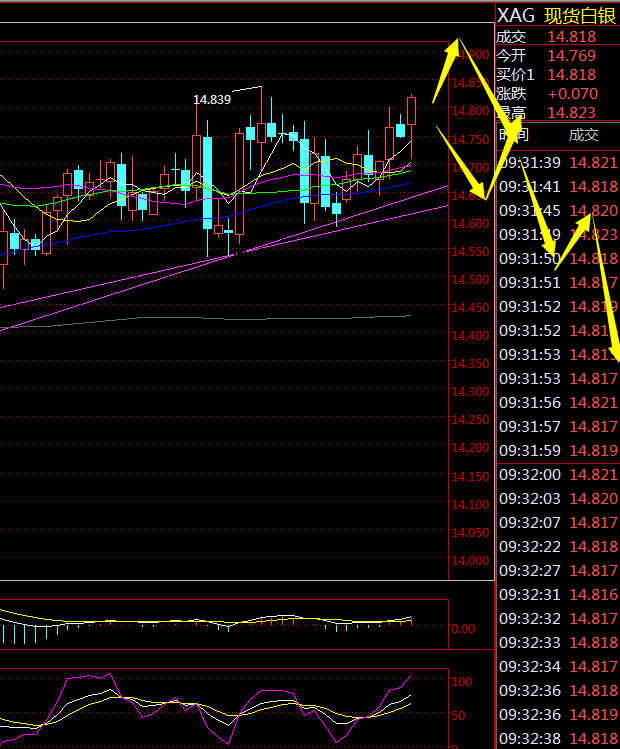Viewport: 620px width, 749px height.
Task: Click the 09:32:36 row priced 14.819
Action: coord(558,715)
